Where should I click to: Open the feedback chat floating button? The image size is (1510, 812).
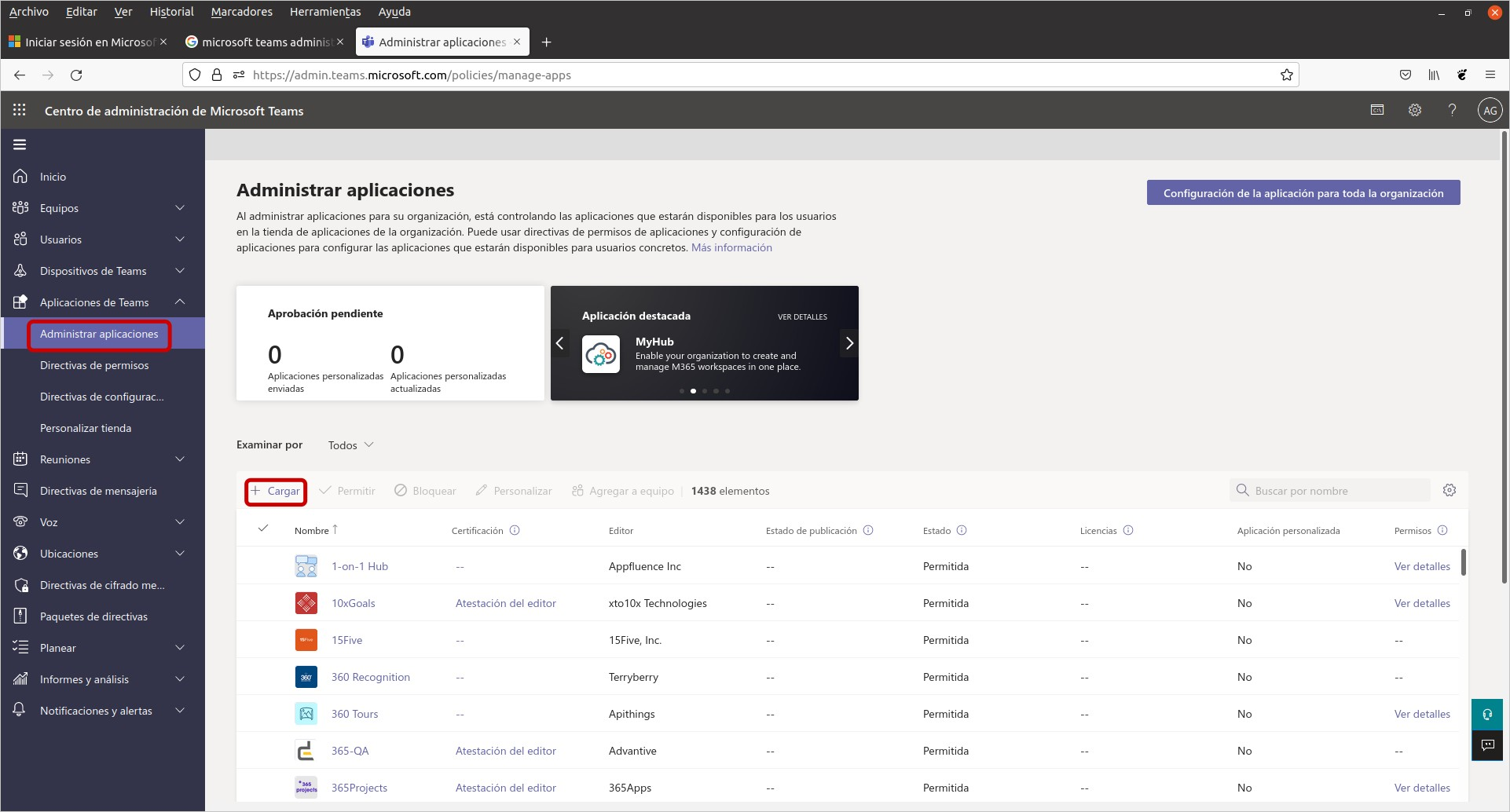click(x=1487, y=745)
